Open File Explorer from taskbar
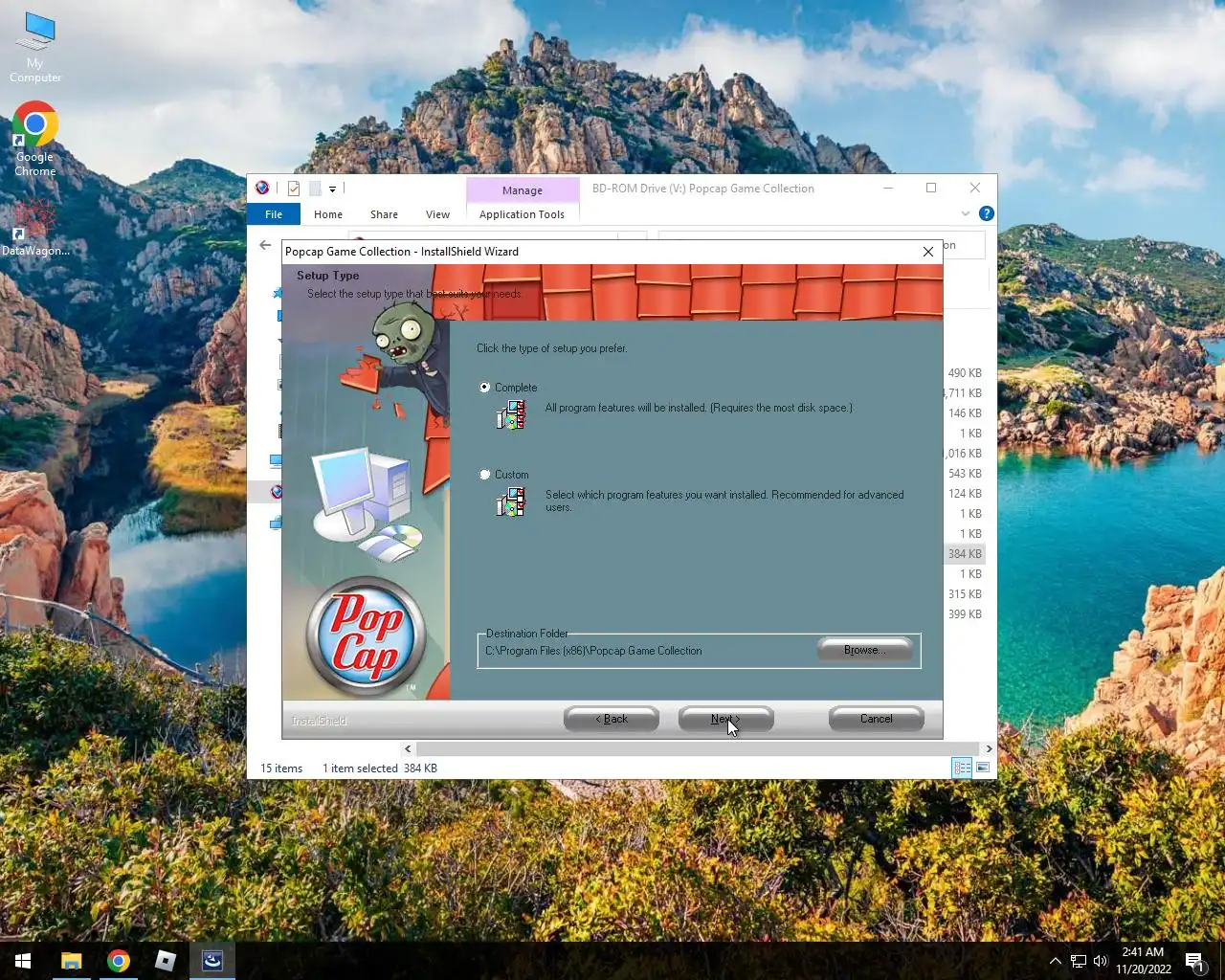This screenshot has width=1225, height=980. coord(71,961)
